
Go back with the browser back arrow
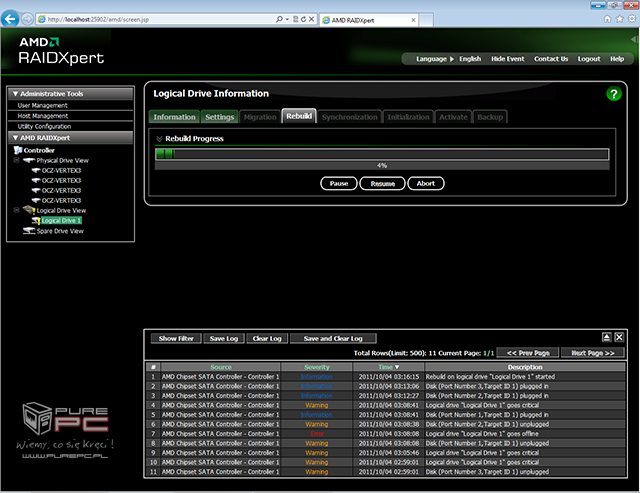coord(10,19)
